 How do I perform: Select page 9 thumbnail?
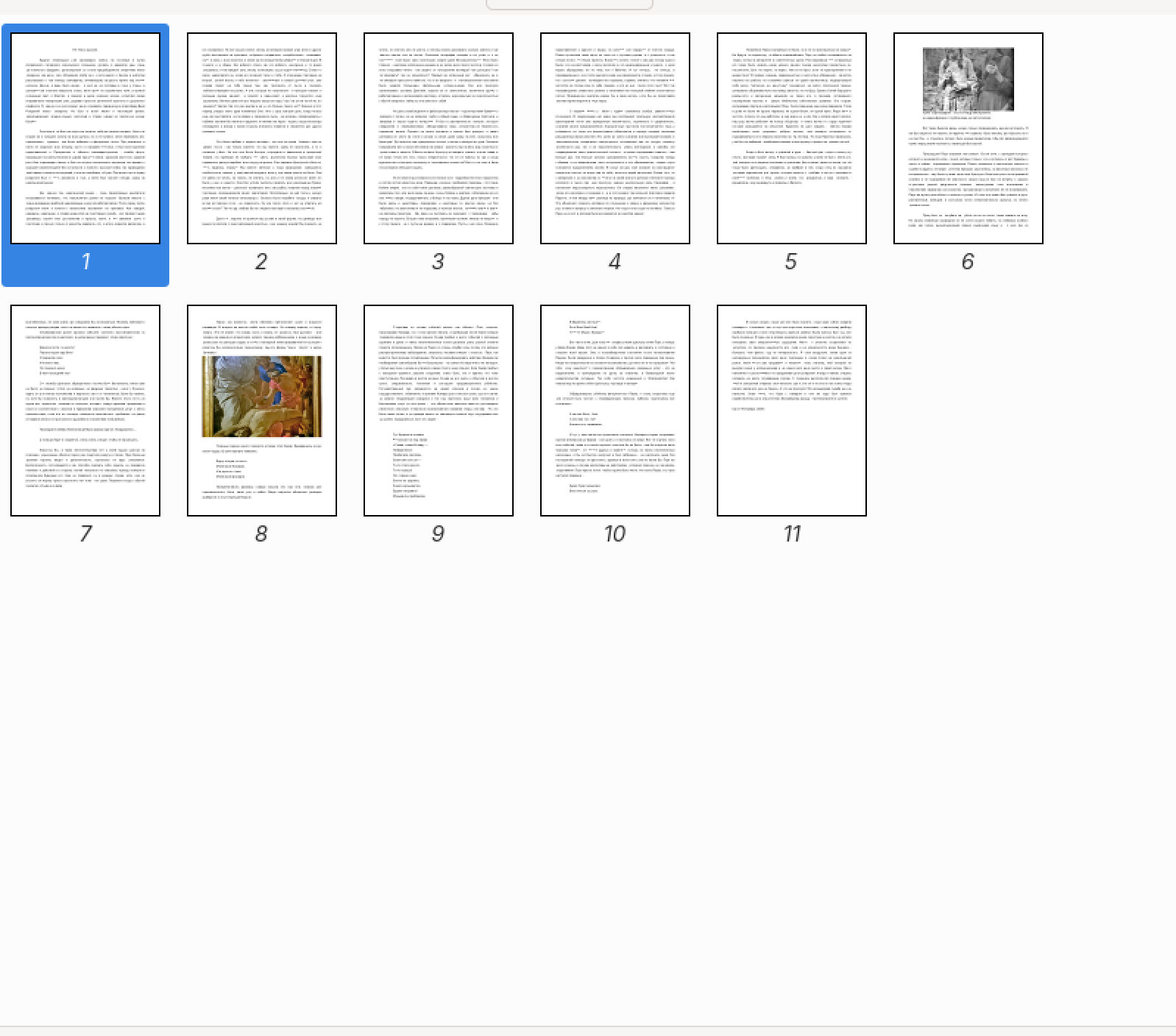[x=439, y=411]
